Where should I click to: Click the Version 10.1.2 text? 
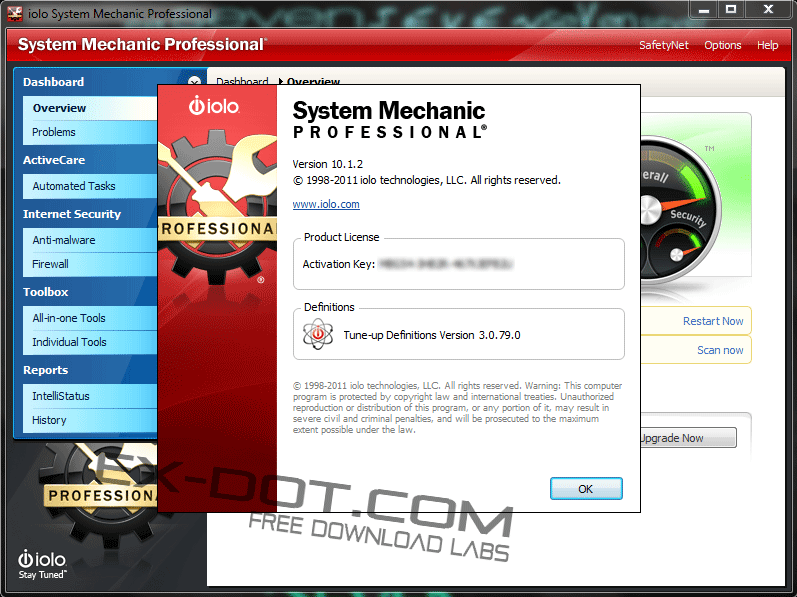327,164
